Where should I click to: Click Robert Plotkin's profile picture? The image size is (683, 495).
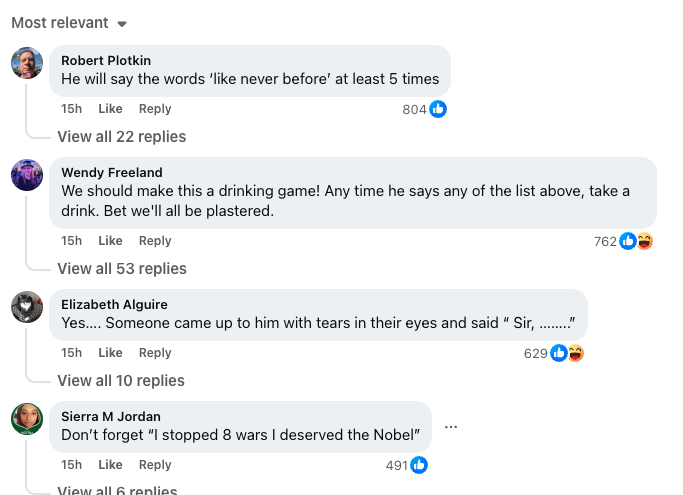27,63
